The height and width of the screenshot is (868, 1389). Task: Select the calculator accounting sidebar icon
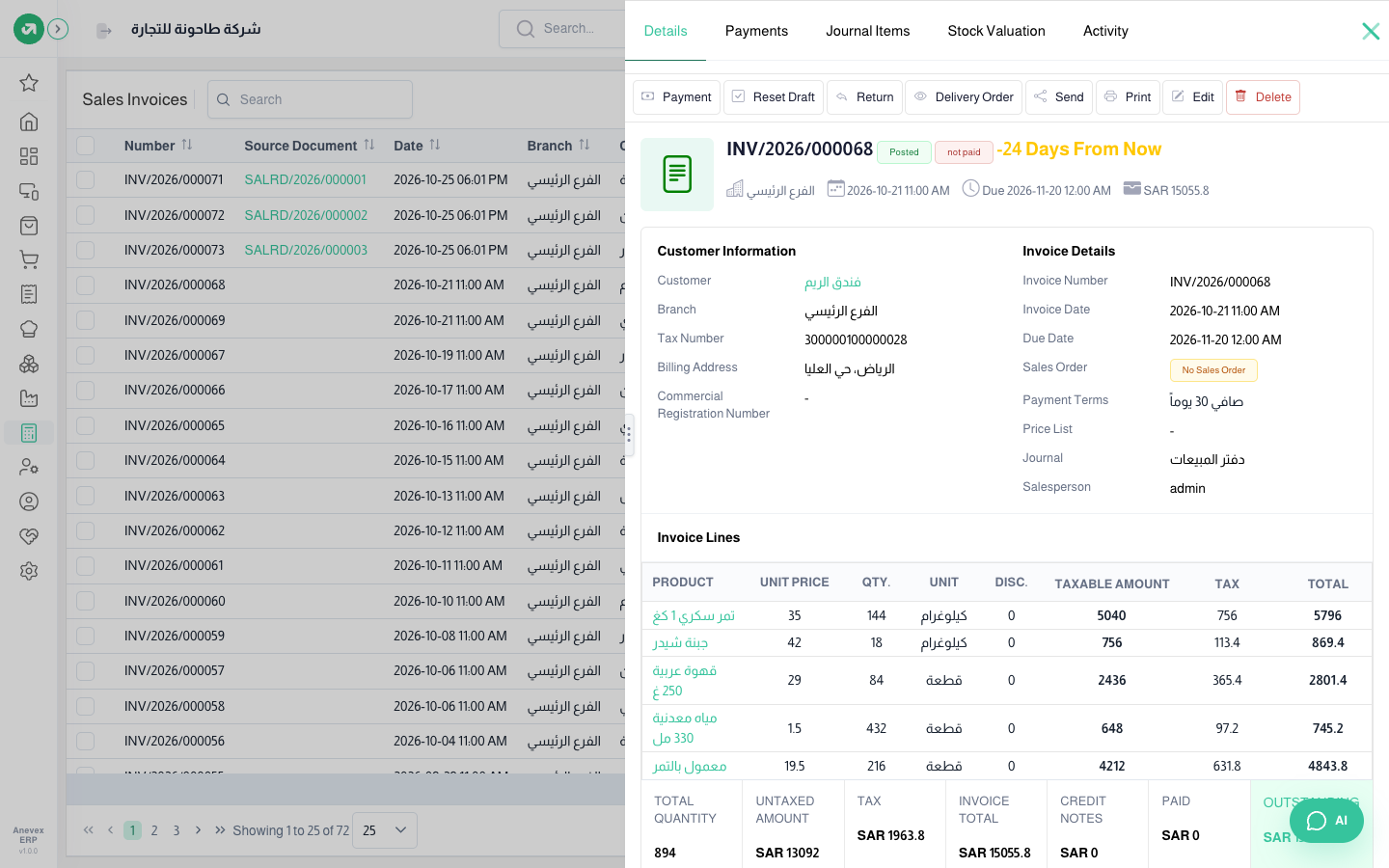[29, 433]
